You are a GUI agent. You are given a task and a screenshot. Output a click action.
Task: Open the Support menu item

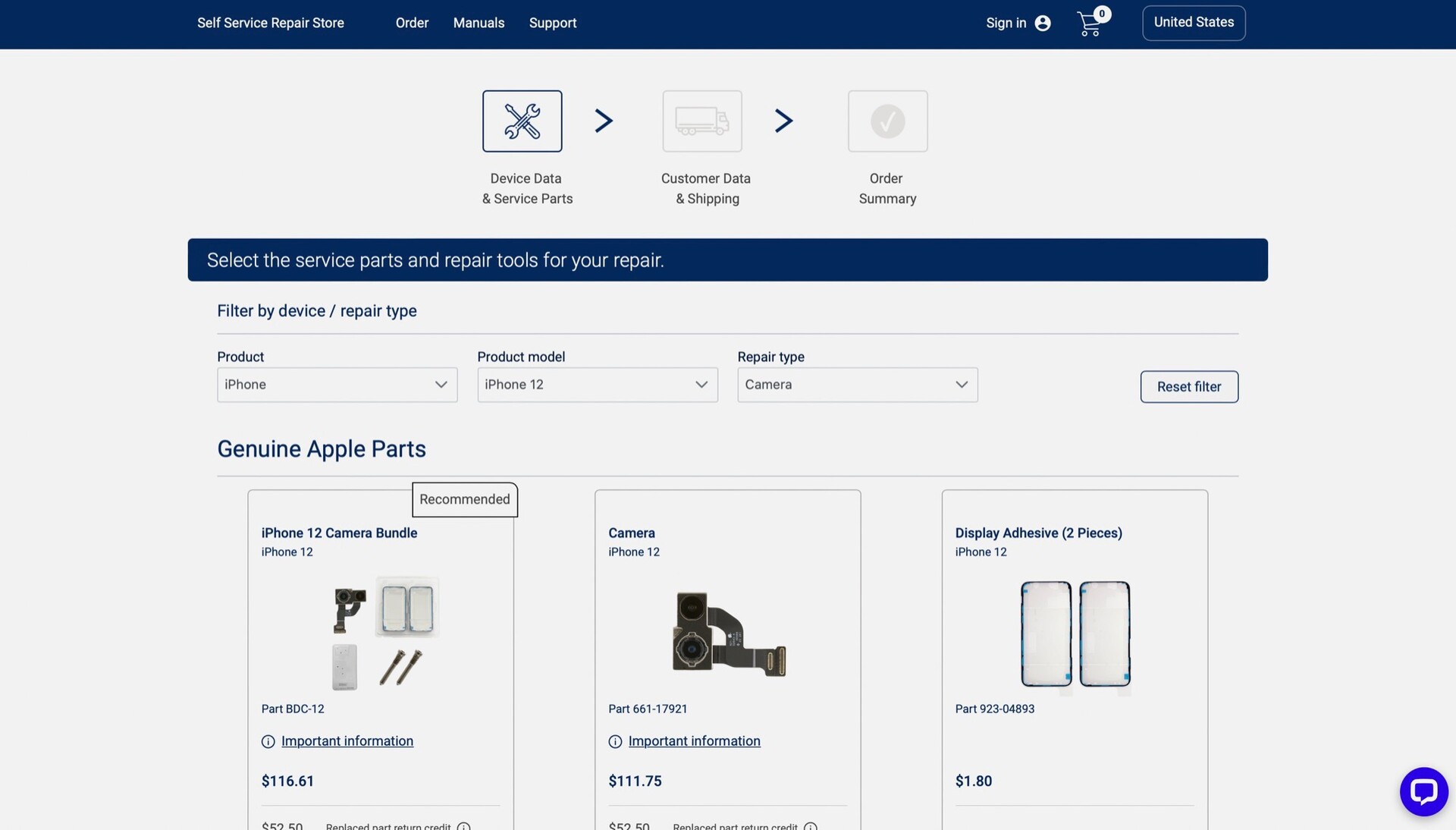pos(552,23)
